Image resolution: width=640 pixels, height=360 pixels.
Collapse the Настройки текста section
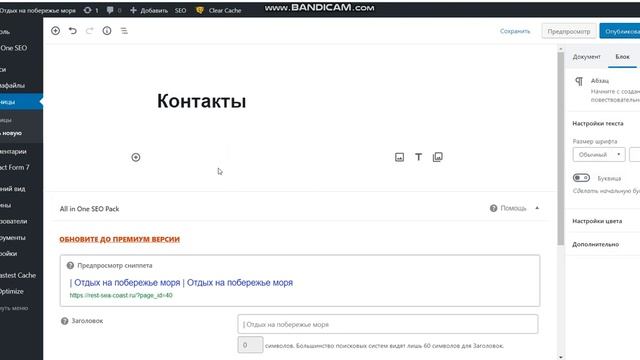[x=602, y=123]
